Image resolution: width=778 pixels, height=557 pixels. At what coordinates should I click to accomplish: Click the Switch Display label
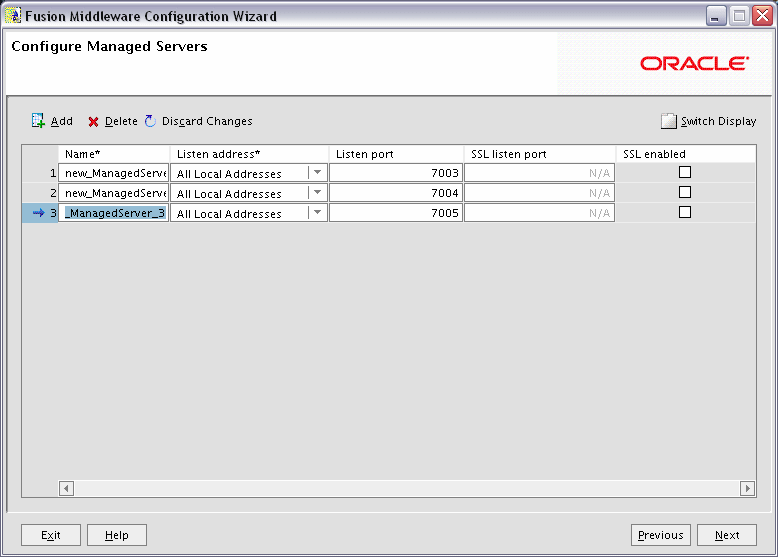coord(718,121)
